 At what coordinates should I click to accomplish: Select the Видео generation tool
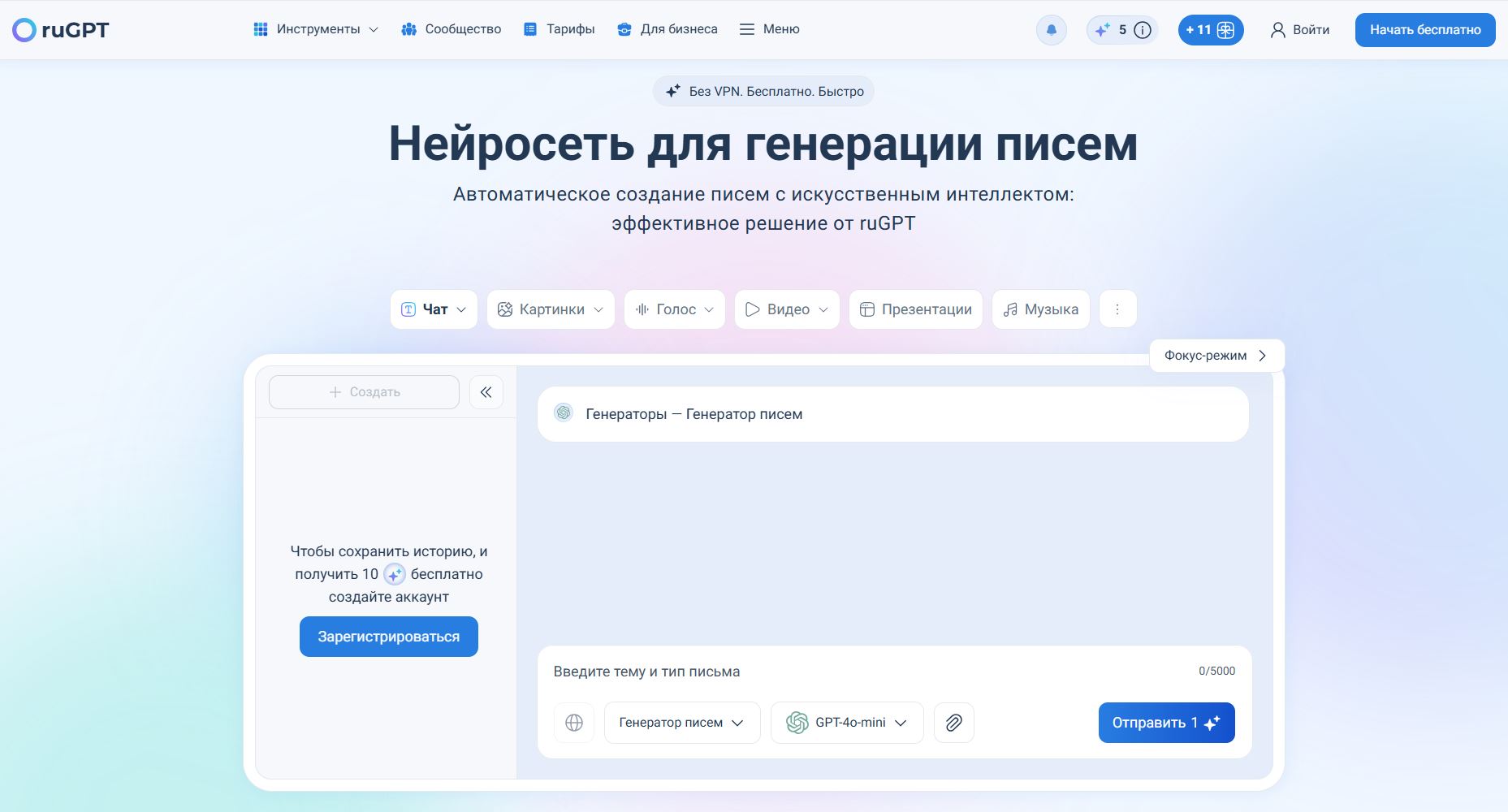pos(785,309)
